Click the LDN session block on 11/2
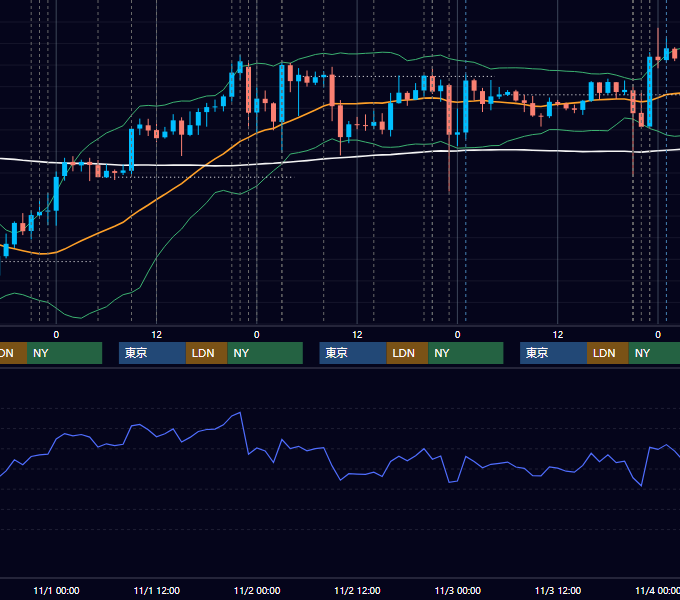 [x=407, y=353]
